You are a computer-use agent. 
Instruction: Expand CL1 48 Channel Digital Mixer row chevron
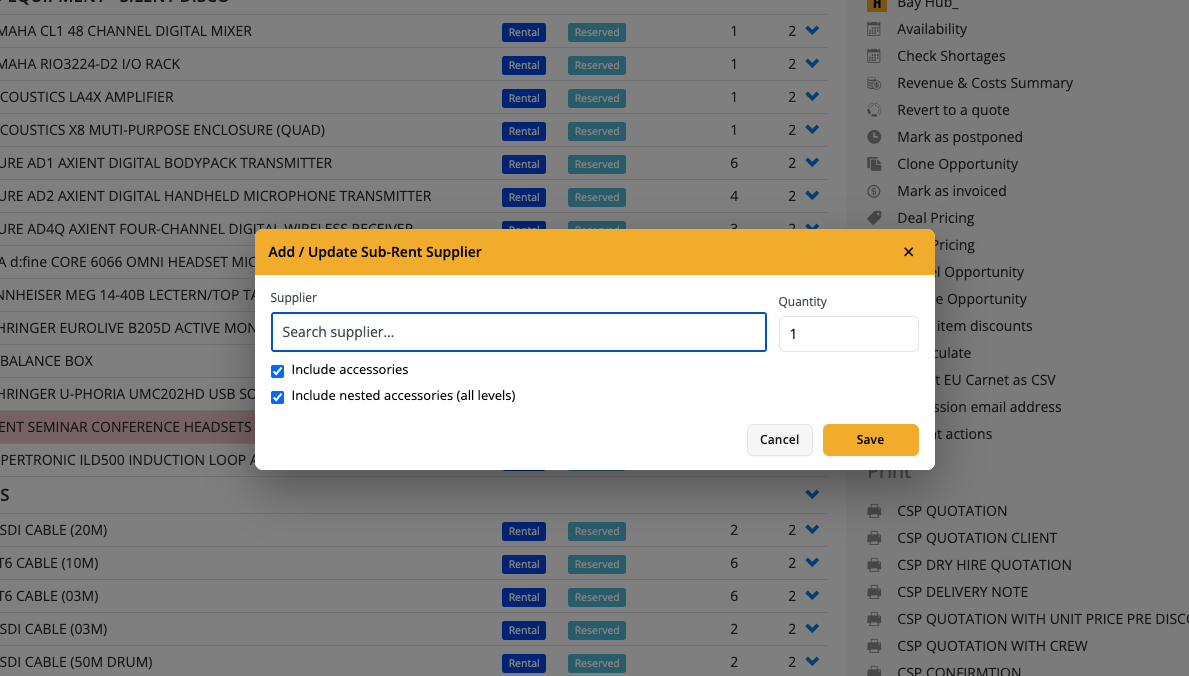point(812,30)
